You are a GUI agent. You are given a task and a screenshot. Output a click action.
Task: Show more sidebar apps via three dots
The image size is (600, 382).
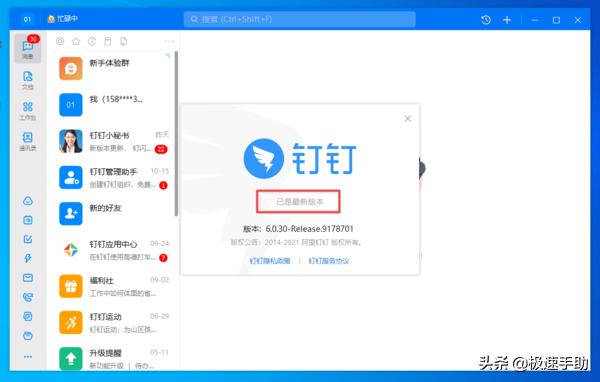tap(28, 357)
